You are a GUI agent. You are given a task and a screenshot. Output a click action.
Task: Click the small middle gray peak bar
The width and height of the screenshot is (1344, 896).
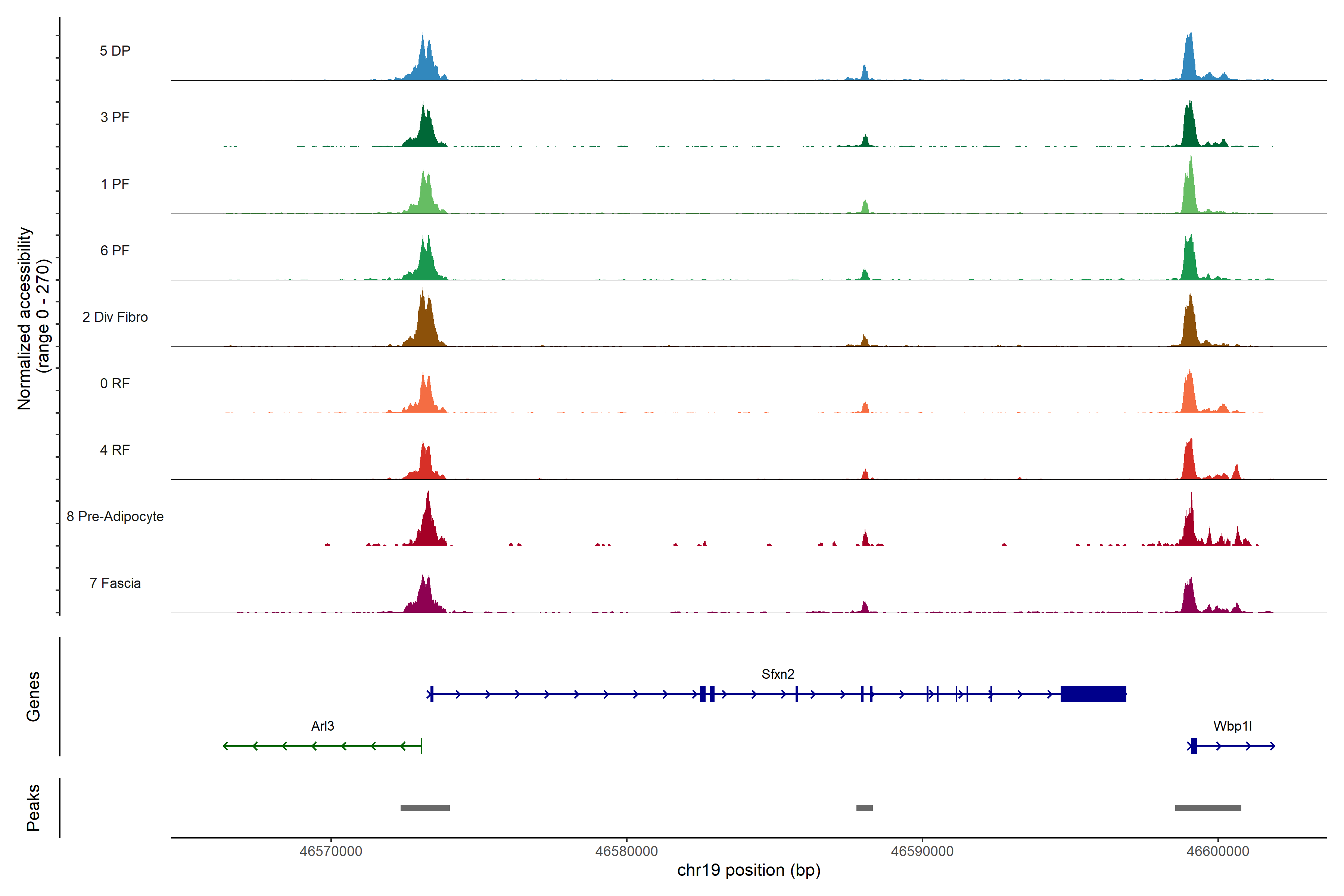tap(864, 808)
